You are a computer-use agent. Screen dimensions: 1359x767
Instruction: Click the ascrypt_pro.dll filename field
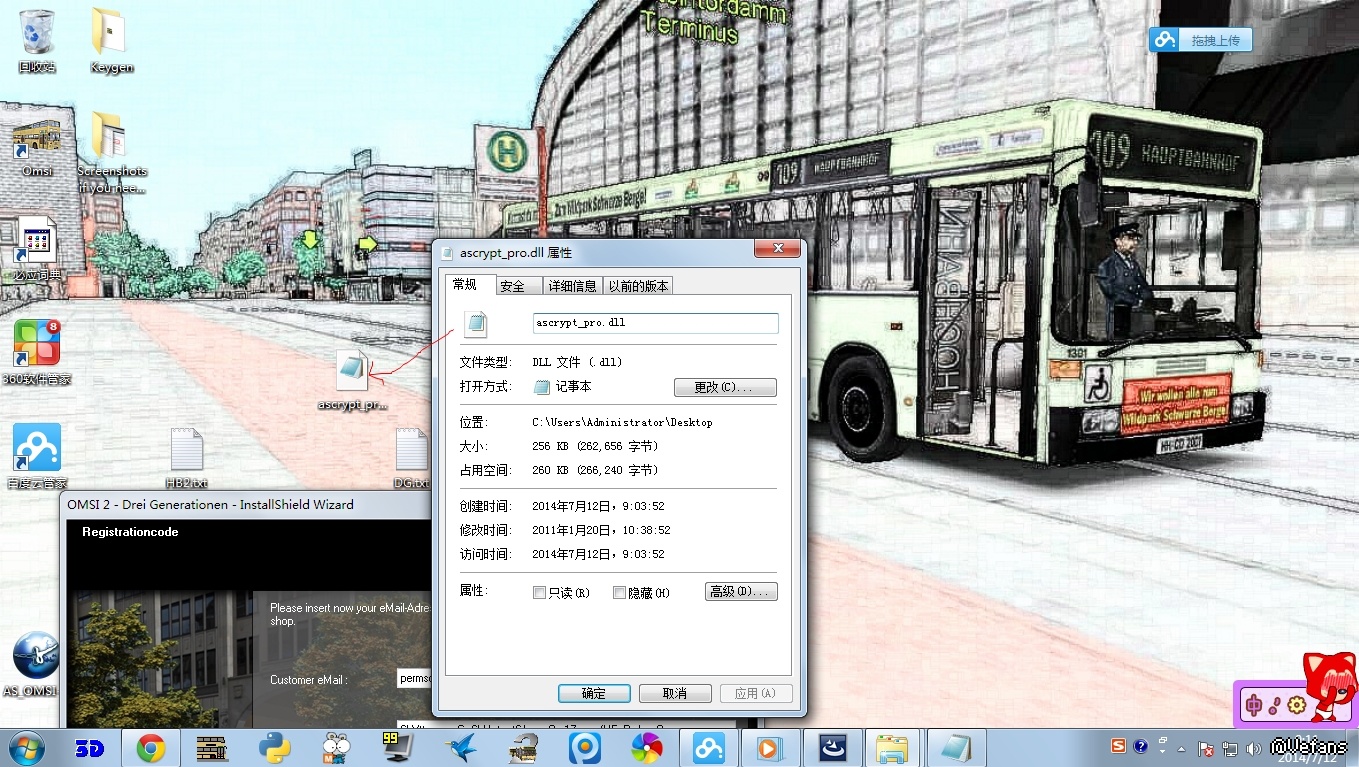coord(655,323)
